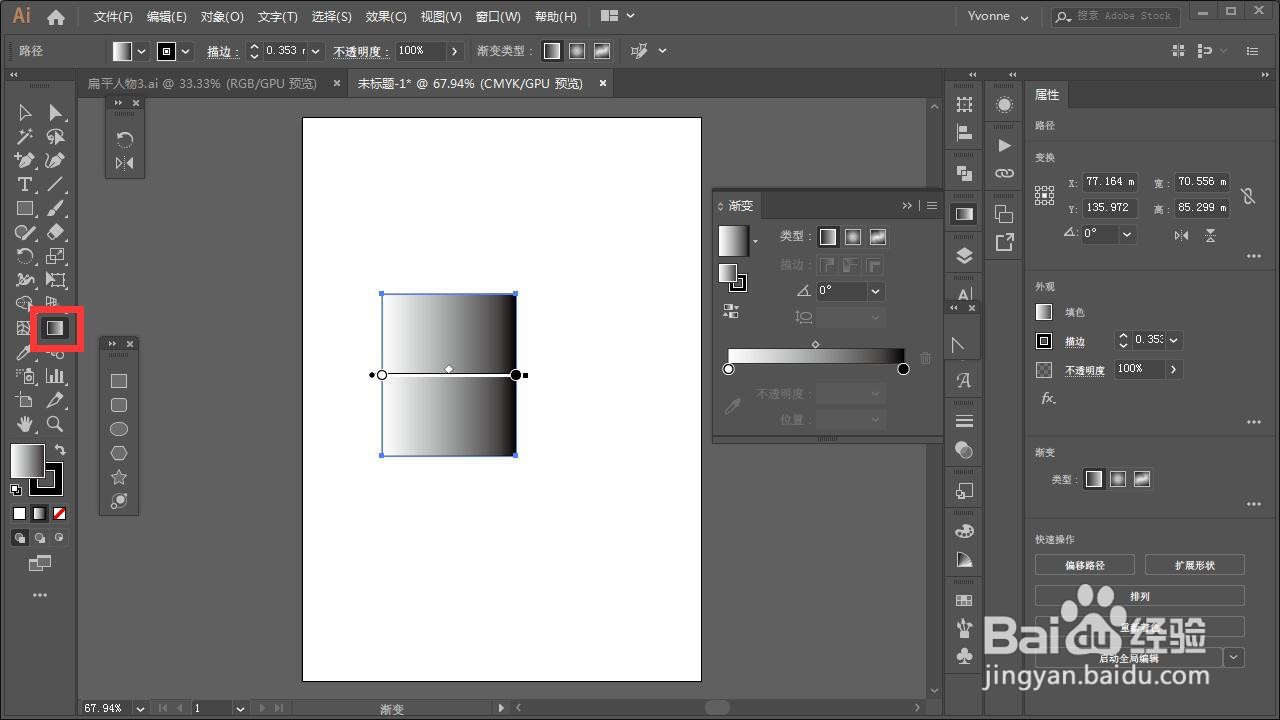
Task: Select the Gradient tool highlighted in the toolbar
Action: pyautogui.click(x=55, y=328)
